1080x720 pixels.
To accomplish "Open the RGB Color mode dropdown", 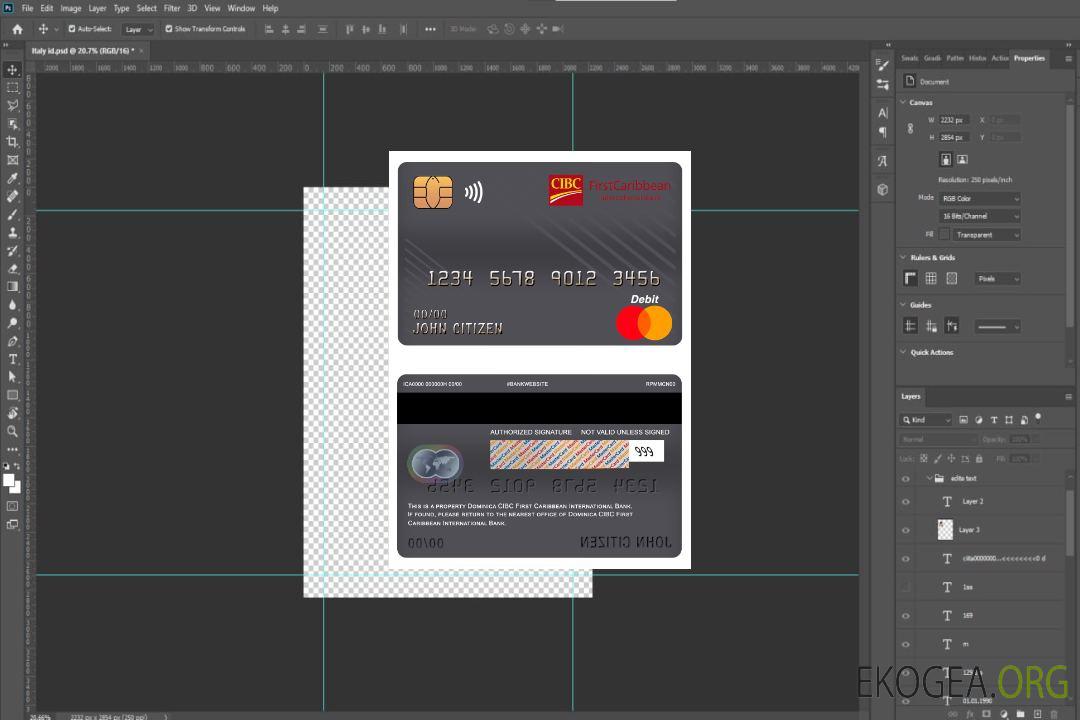I will point(980,198).
